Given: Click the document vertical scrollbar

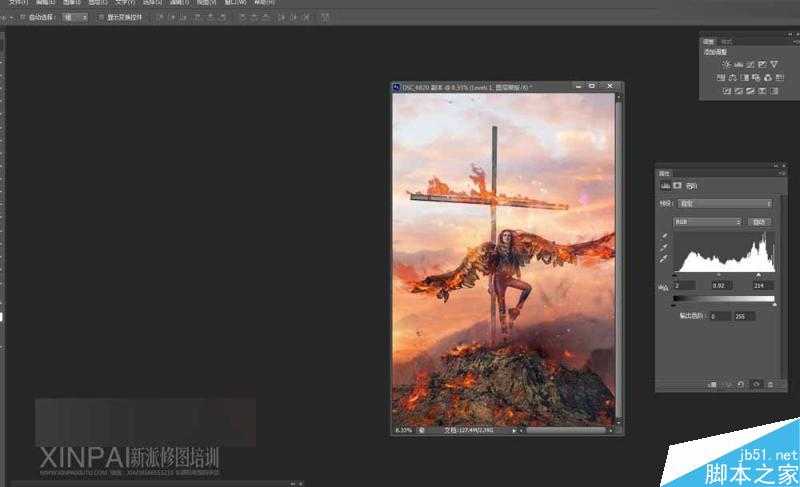Looking at the screenshot, I should [619, 258].
